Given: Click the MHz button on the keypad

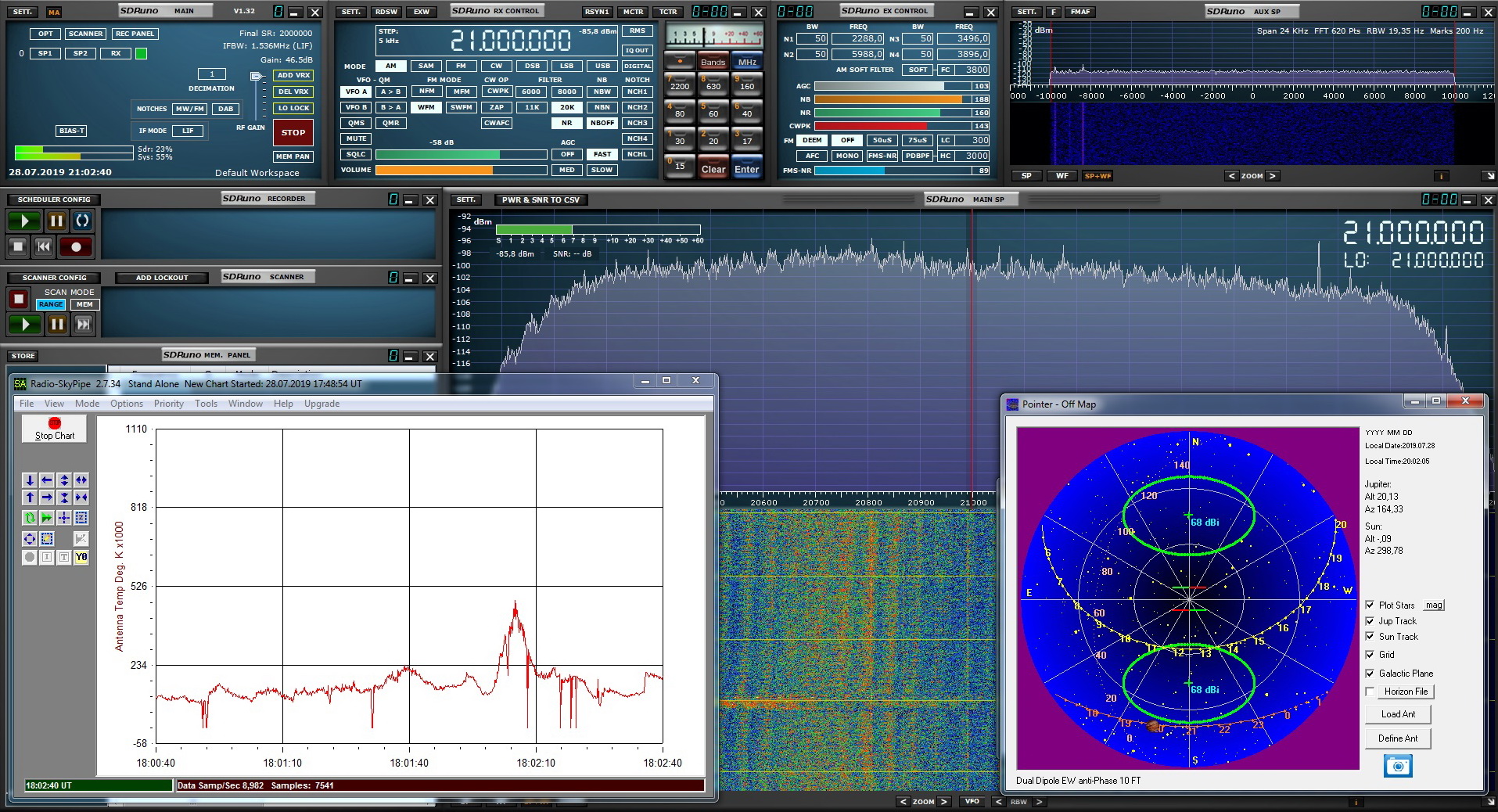Looking at the screenshot, I should [747, 62].
